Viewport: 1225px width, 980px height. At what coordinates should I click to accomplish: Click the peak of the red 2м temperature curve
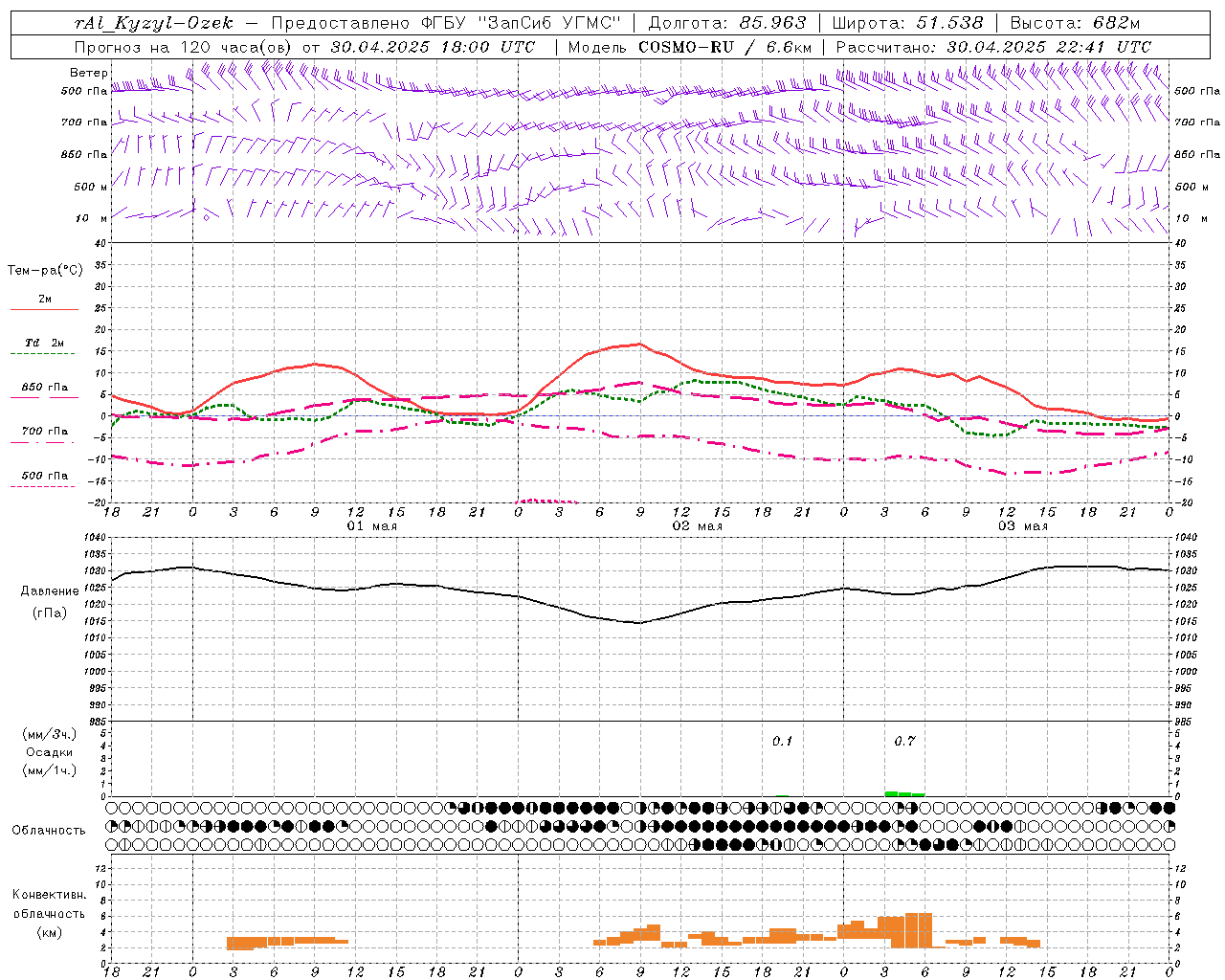coord(639,344)
